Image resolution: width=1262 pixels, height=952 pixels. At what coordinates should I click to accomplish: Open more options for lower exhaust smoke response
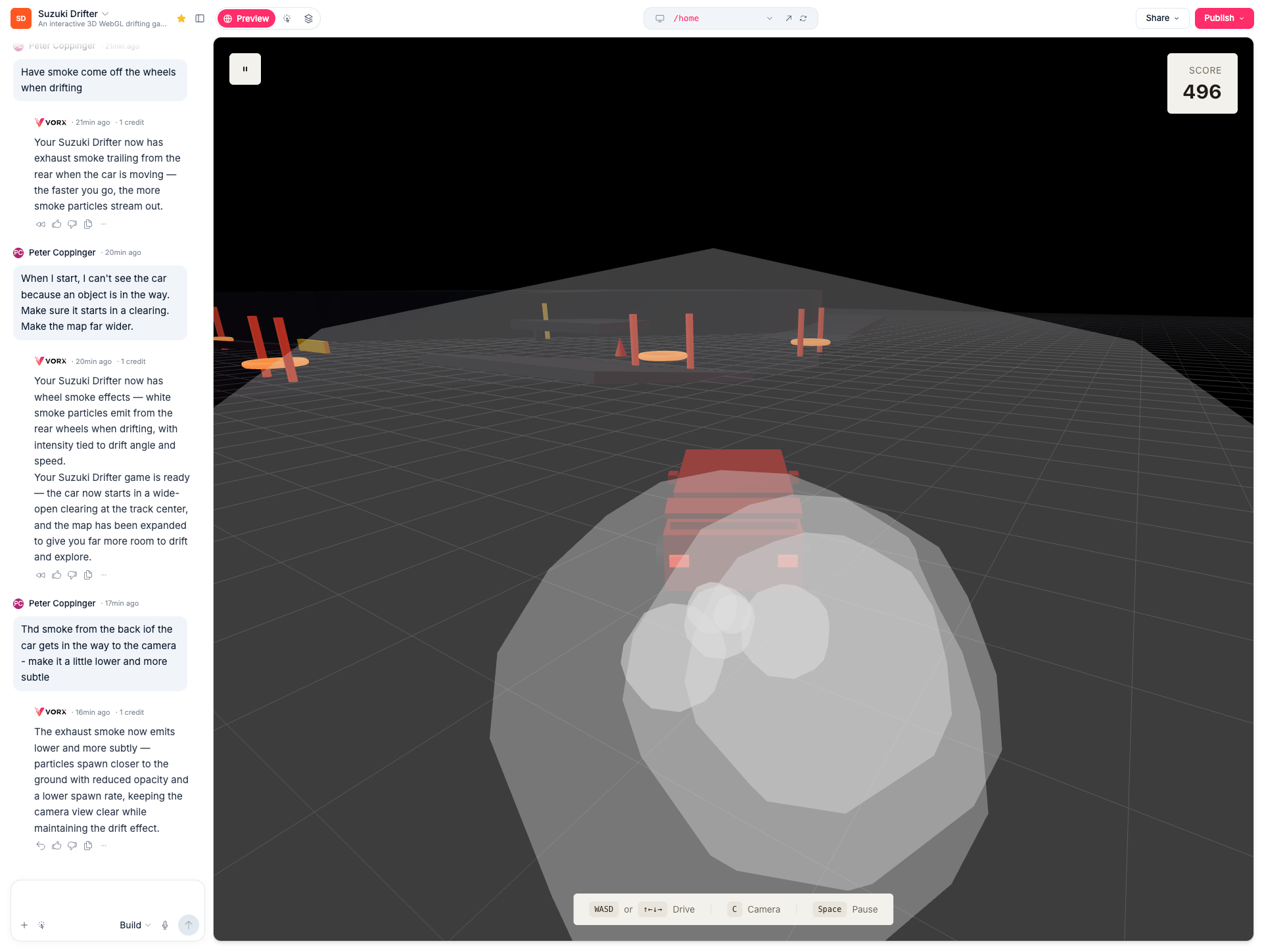104,846
